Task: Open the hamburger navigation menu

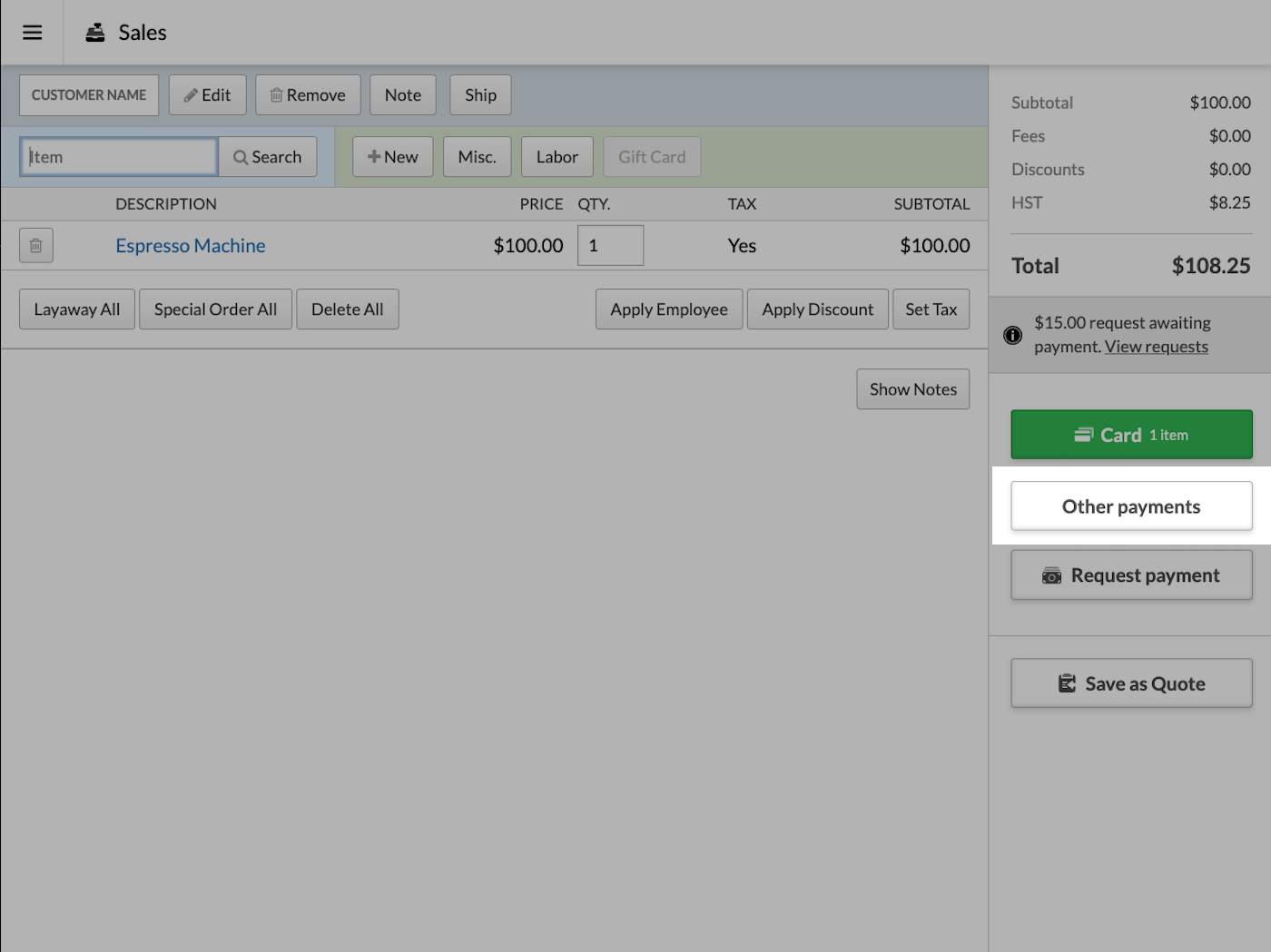Action: click(x=32, y=32)
